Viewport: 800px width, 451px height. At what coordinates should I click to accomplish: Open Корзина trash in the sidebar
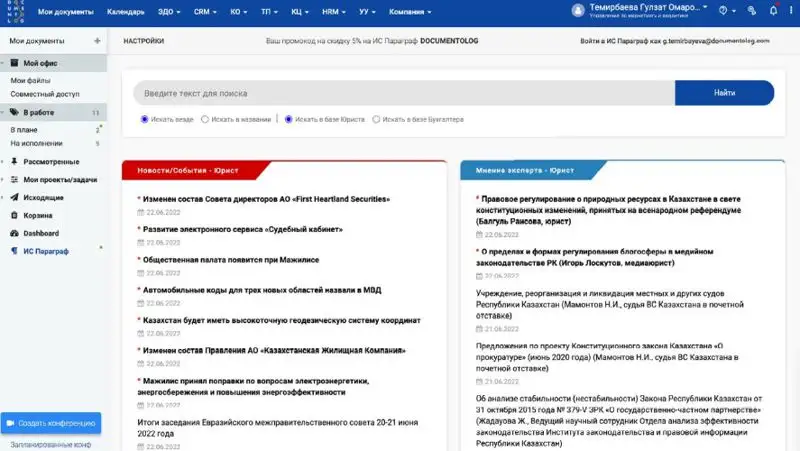(38, 215)
